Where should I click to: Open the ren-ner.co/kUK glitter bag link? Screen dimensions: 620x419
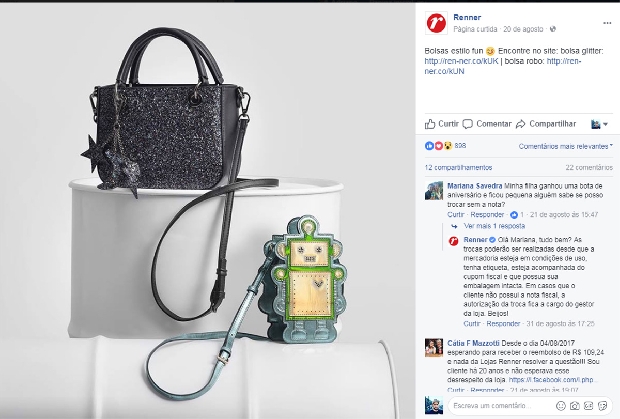pos(461,61)
